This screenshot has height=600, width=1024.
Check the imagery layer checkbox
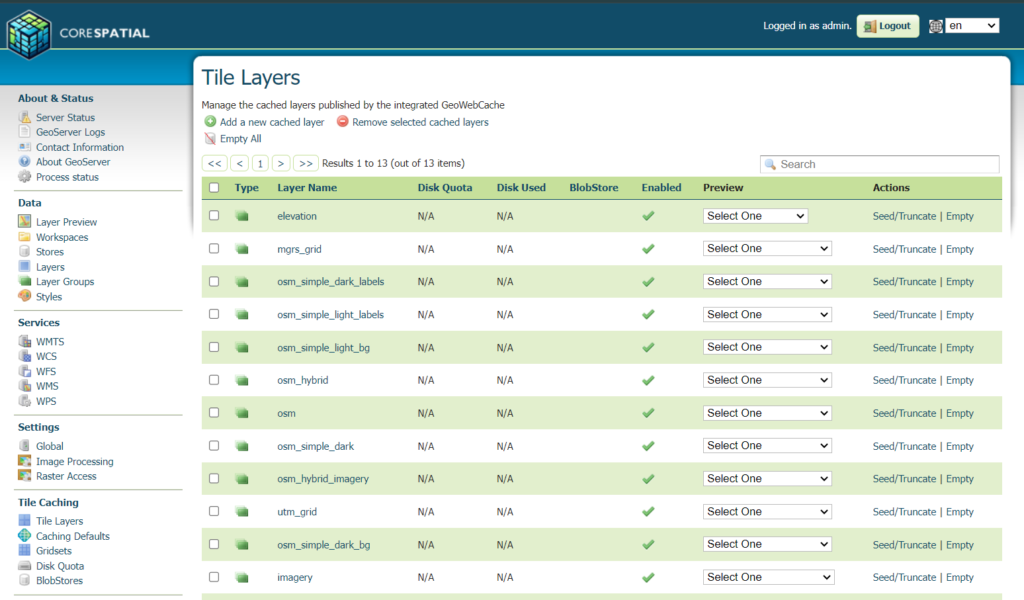214,577
